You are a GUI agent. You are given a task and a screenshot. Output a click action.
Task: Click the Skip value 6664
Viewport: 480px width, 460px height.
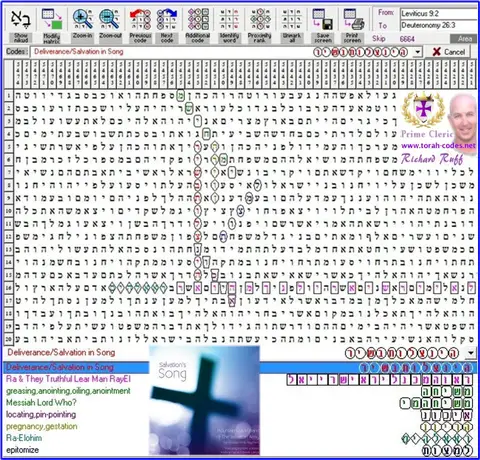click(x=407, y=39)
